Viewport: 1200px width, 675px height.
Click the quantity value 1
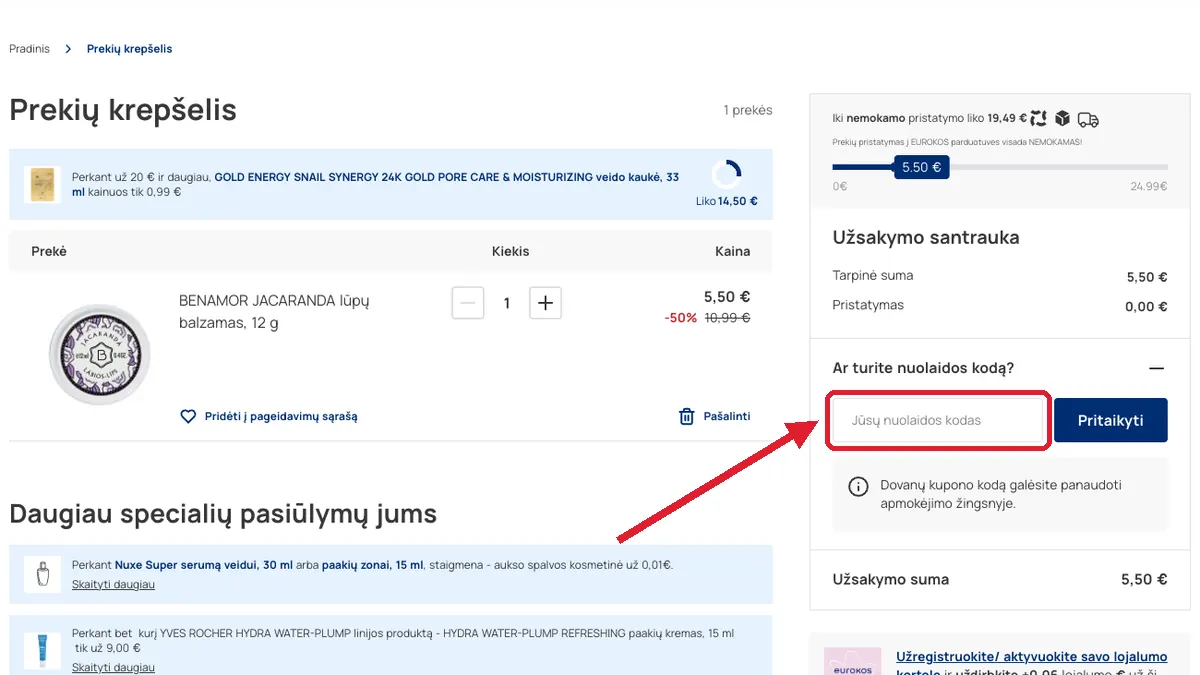pos(507,303)
